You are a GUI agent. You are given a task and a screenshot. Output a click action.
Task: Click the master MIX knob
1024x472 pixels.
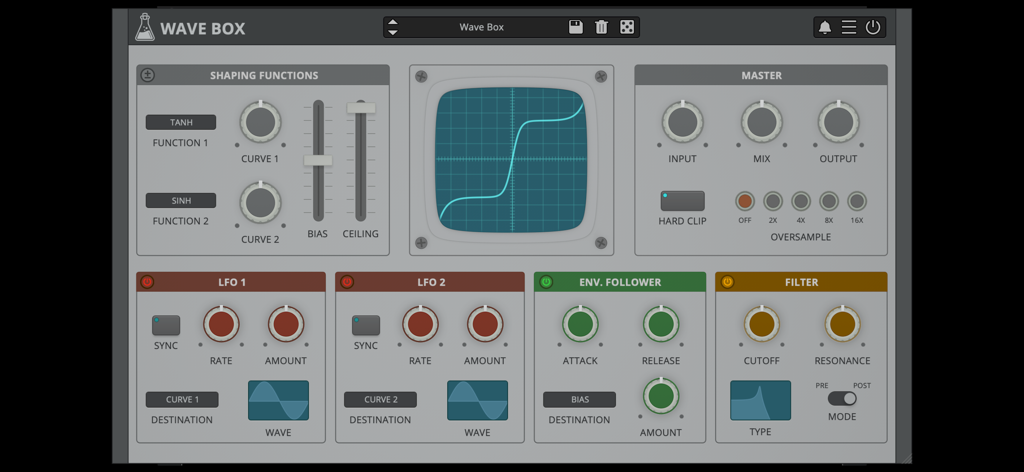[x=761, y=122]
